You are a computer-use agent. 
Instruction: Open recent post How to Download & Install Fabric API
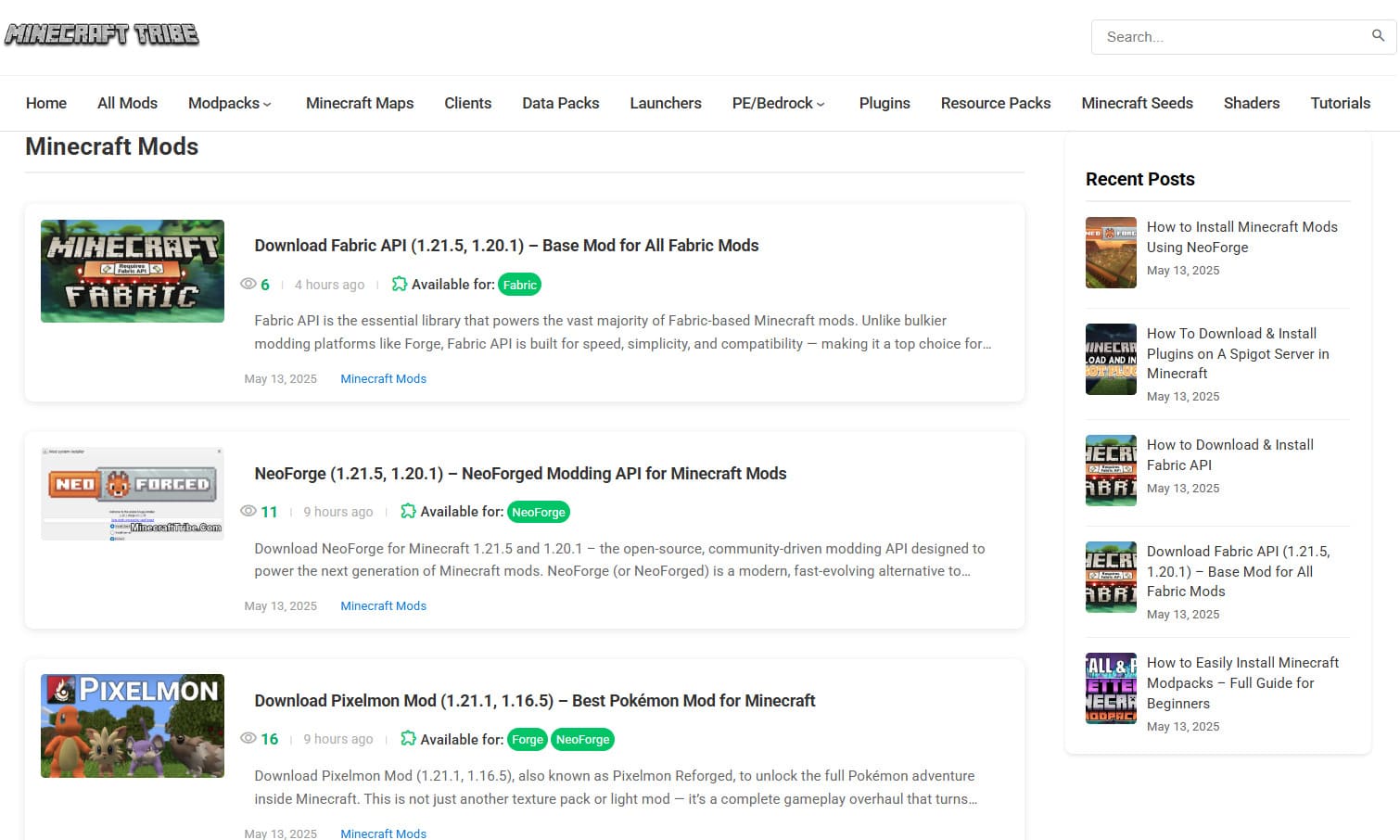click(x=1230, y=455)
